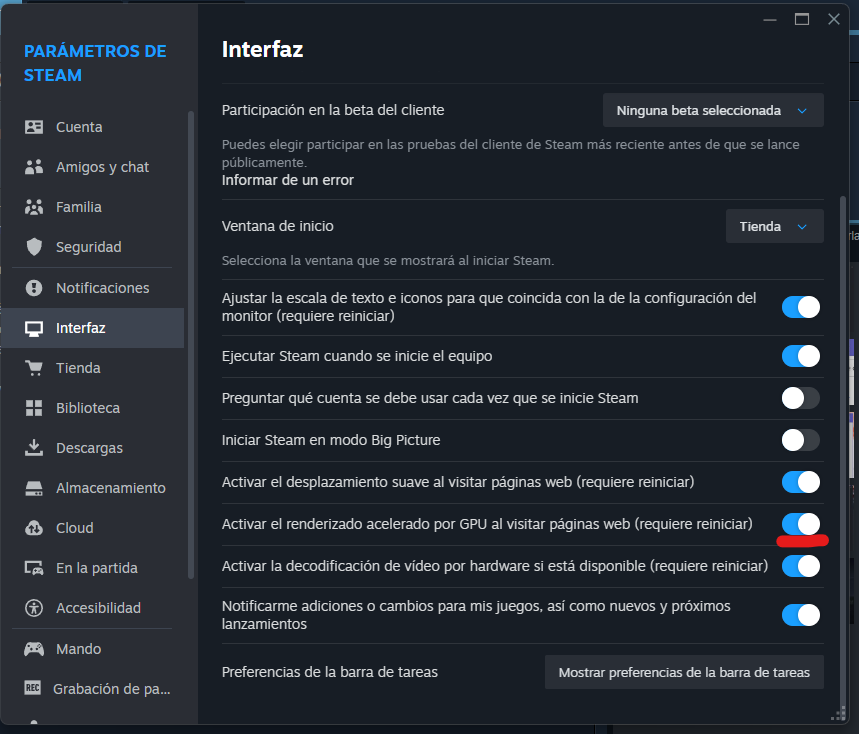Click the Seguridad shield icon
Image resolution: width=859 pixels, height=734 pixels.
click(x=34, y=247)
